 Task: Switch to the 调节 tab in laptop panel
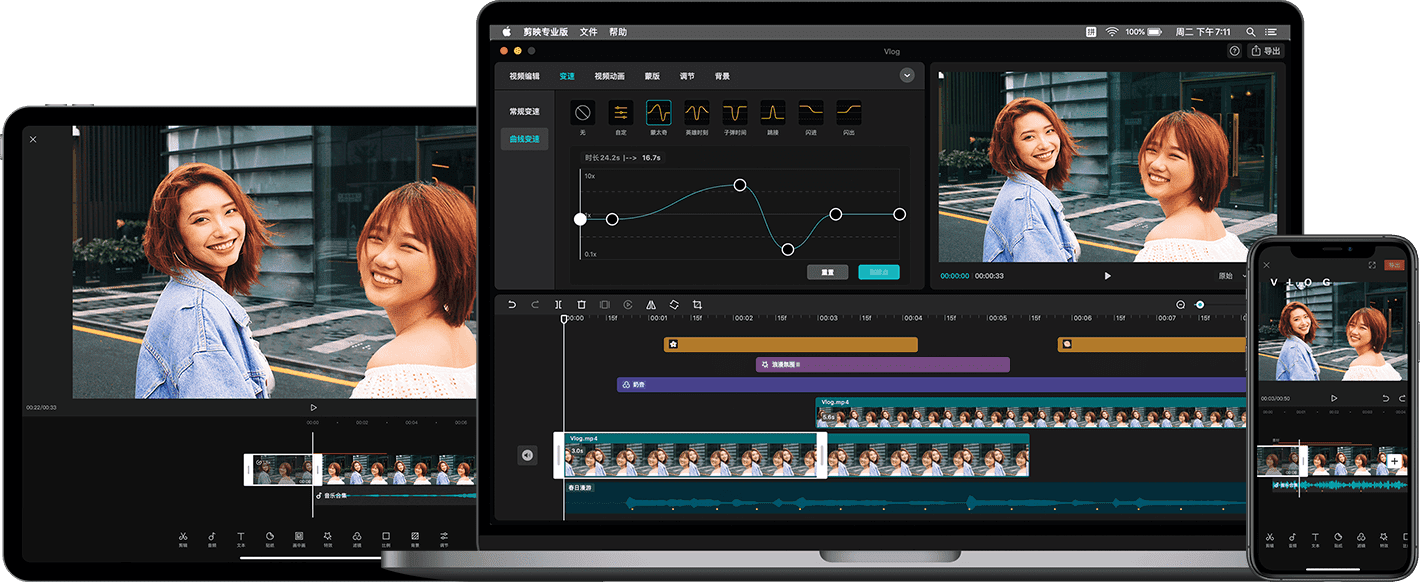pyautogui.click(x=687, y=76)
